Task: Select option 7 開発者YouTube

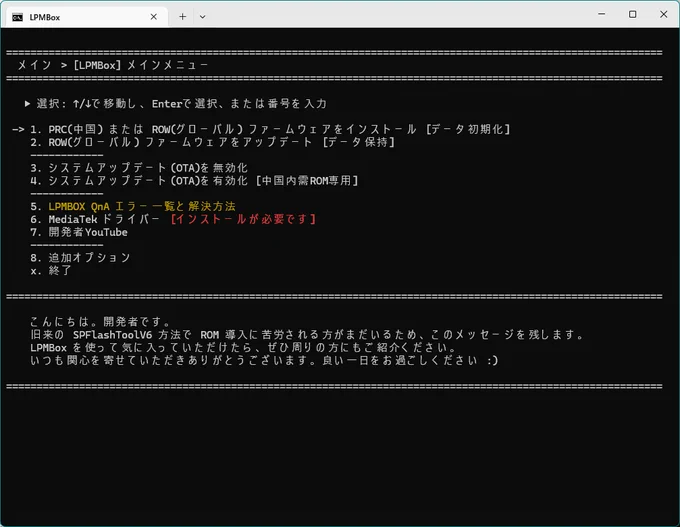Action: [79, 232]
